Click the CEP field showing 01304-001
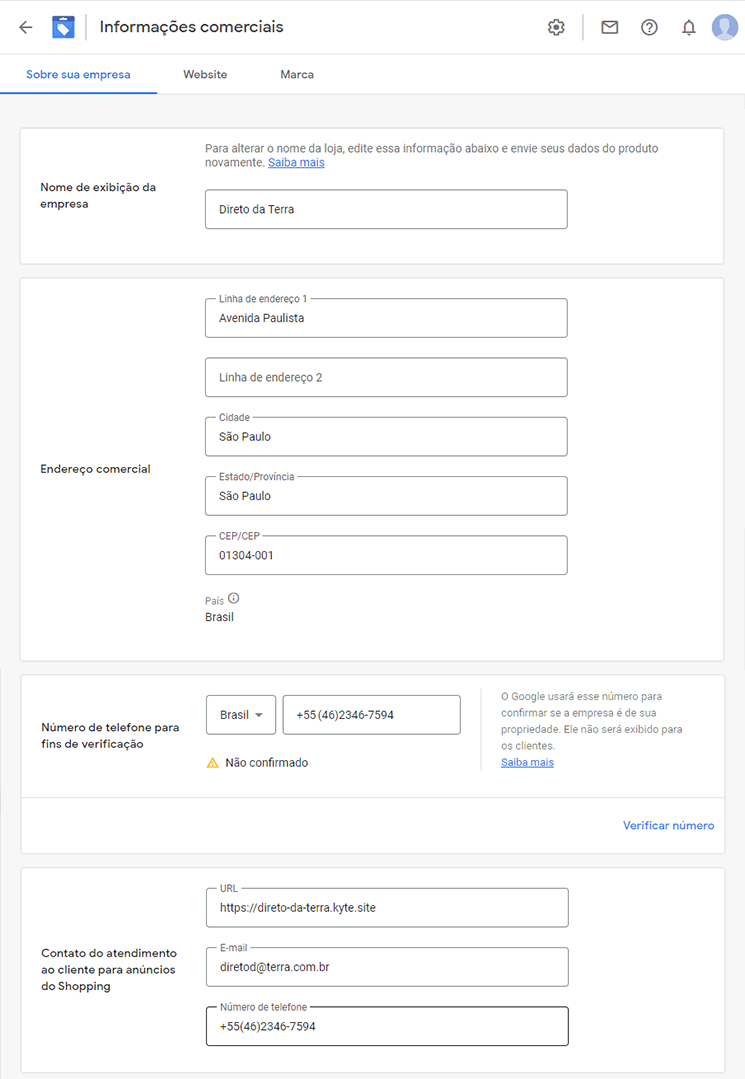 [386, 555]
